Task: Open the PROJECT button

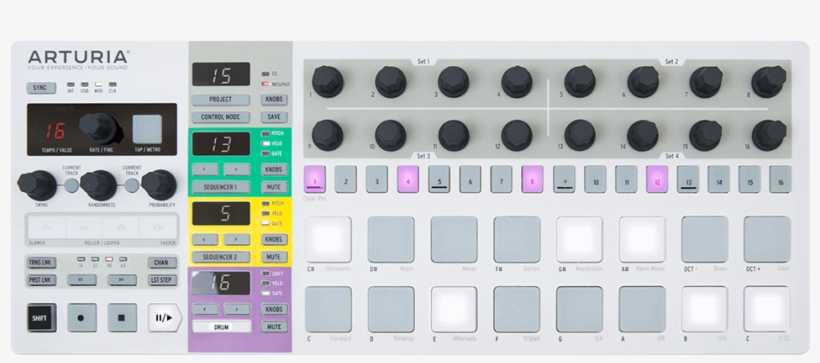Action: point(221,99)
